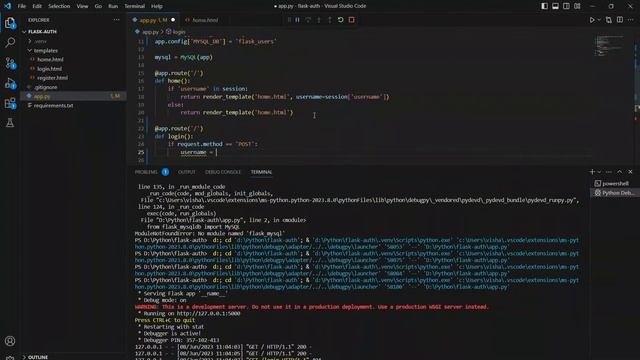Viewport: 640px width, 360px height.
Task: Open http://127.0.0.1:5000 link in terminal
Action: (208, 313)
